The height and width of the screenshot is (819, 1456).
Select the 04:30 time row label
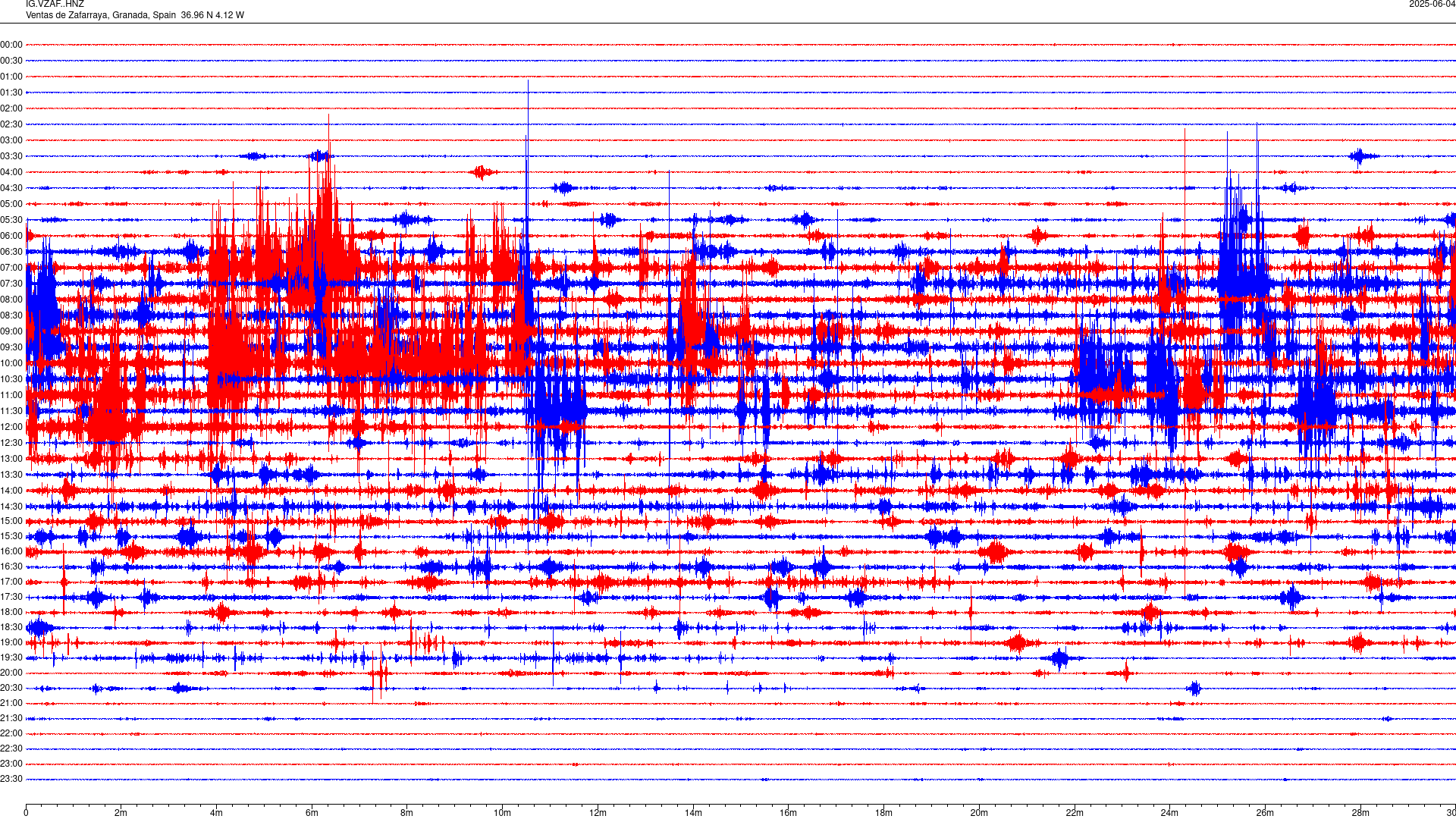point(11,188)
